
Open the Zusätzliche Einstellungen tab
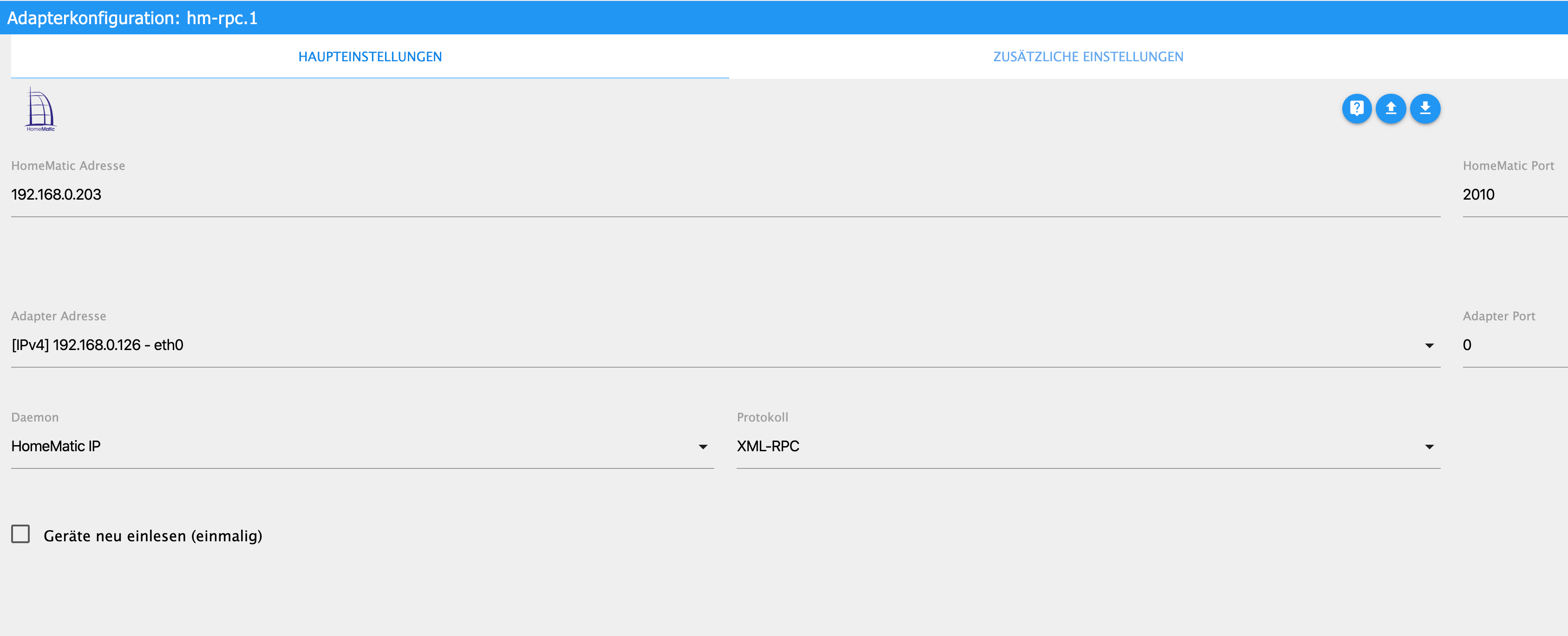pyautogui.click(x=1088, y=57)
